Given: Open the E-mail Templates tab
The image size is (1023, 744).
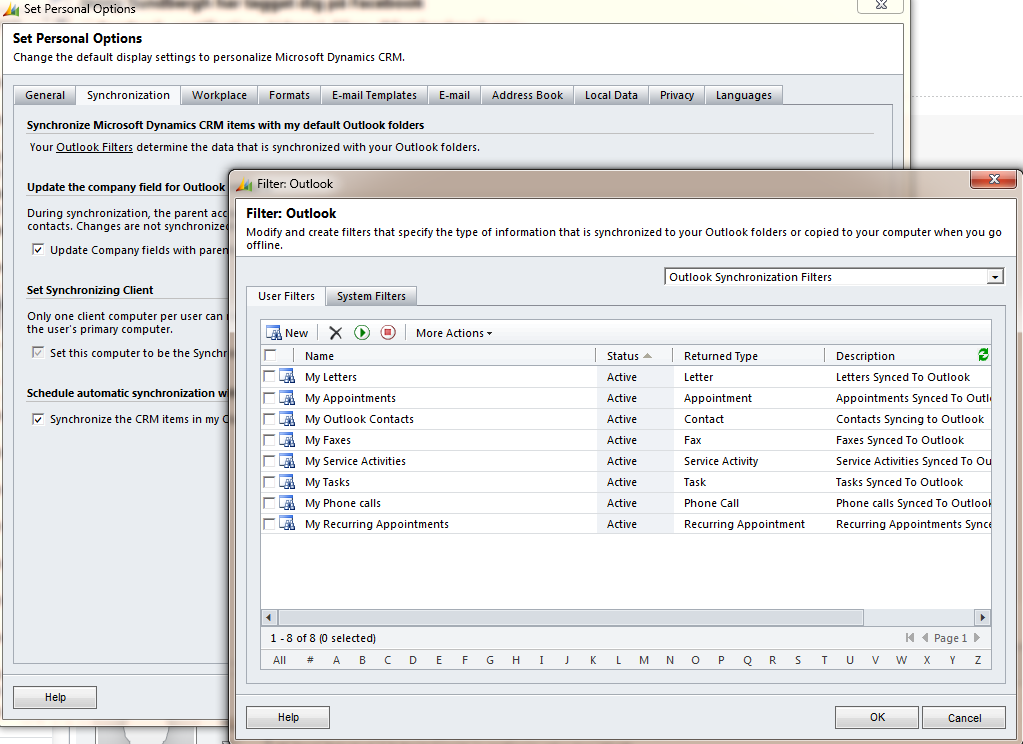Looking at the screenshot, I should 374,95.
